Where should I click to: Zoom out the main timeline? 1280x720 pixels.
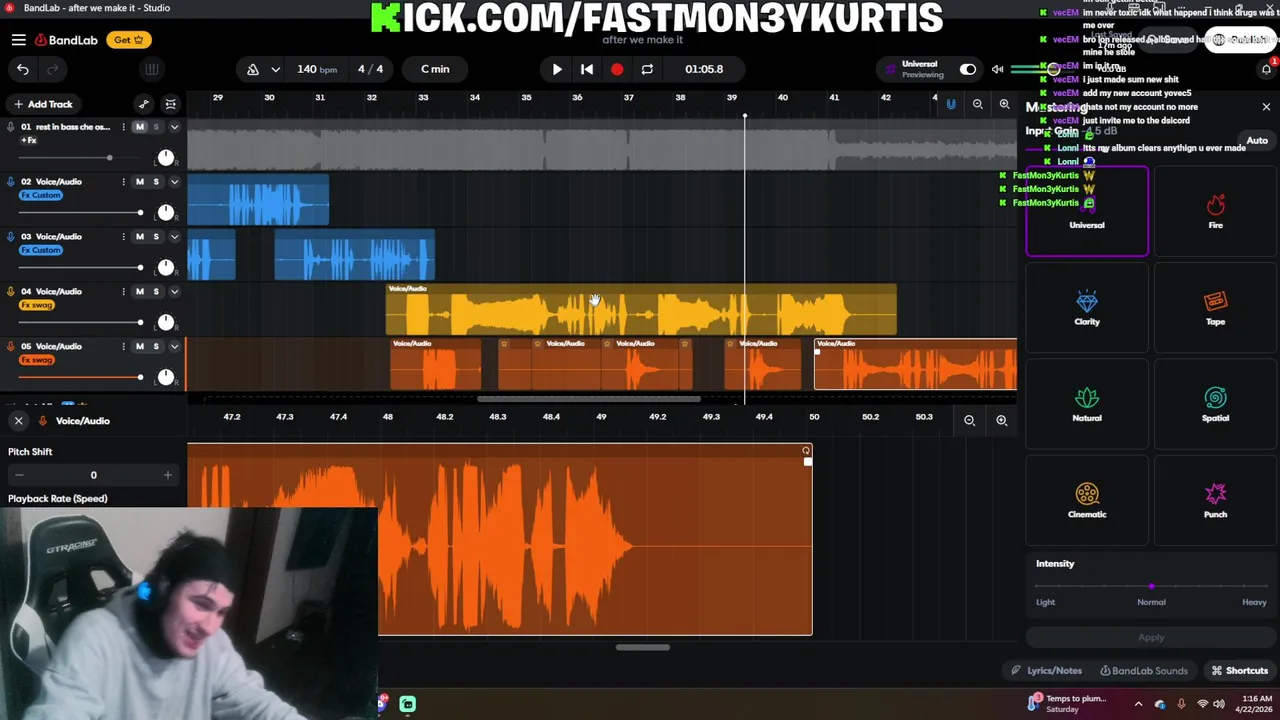coord(978,104)
